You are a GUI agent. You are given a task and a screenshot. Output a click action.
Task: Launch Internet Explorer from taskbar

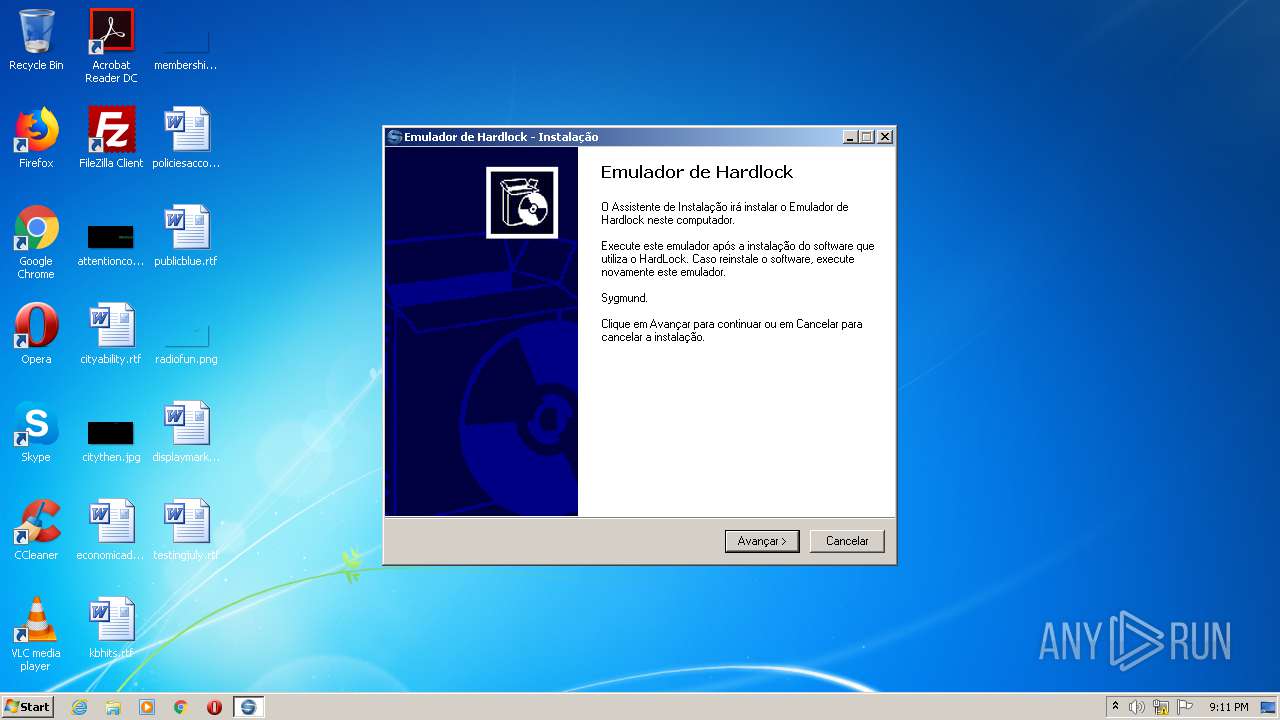point(79,707)
